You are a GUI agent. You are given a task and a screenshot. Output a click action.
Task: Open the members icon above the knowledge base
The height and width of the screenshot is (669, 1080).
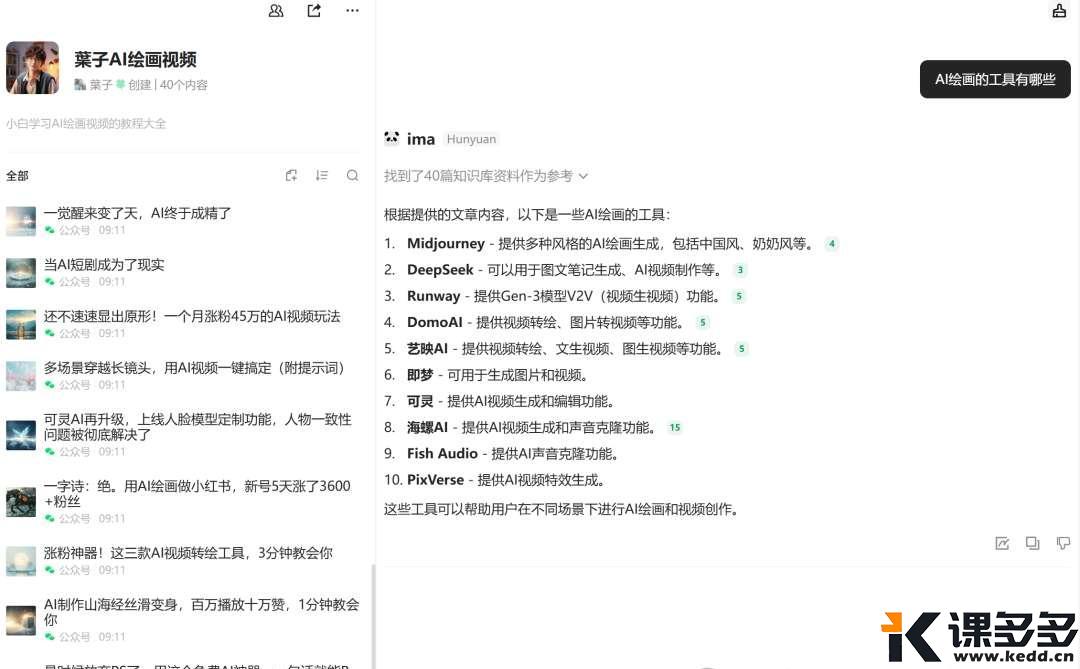point(276,10)
